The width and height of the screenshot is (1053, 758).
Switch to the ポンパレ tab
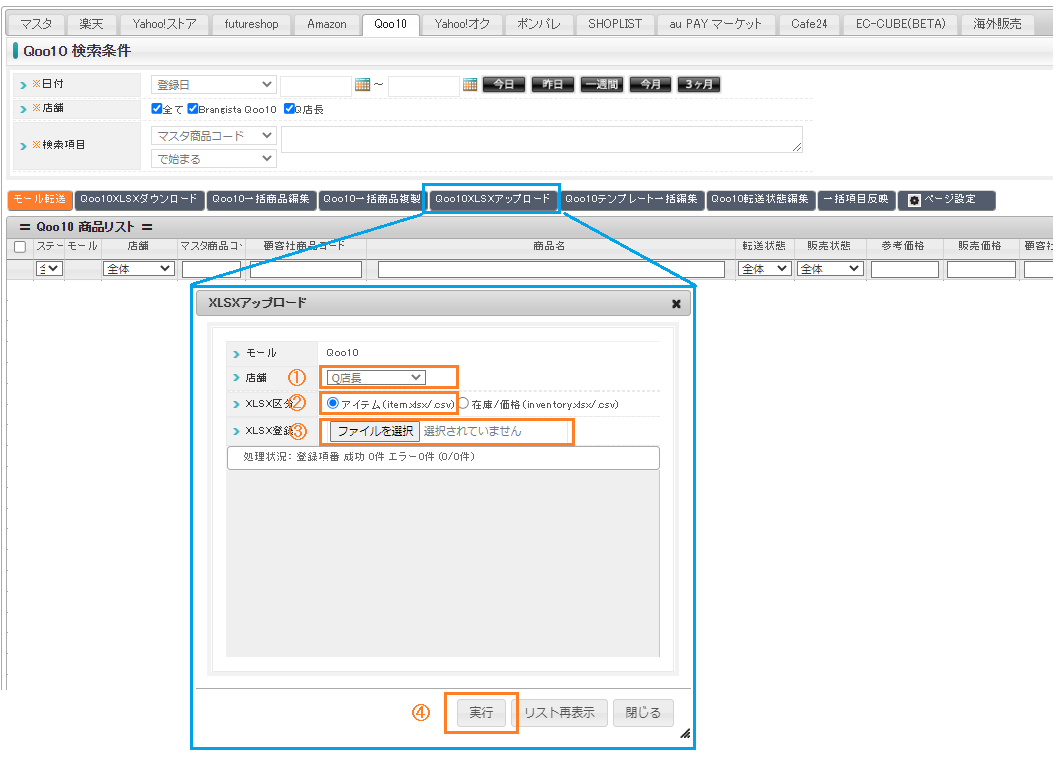click(539, 24)
